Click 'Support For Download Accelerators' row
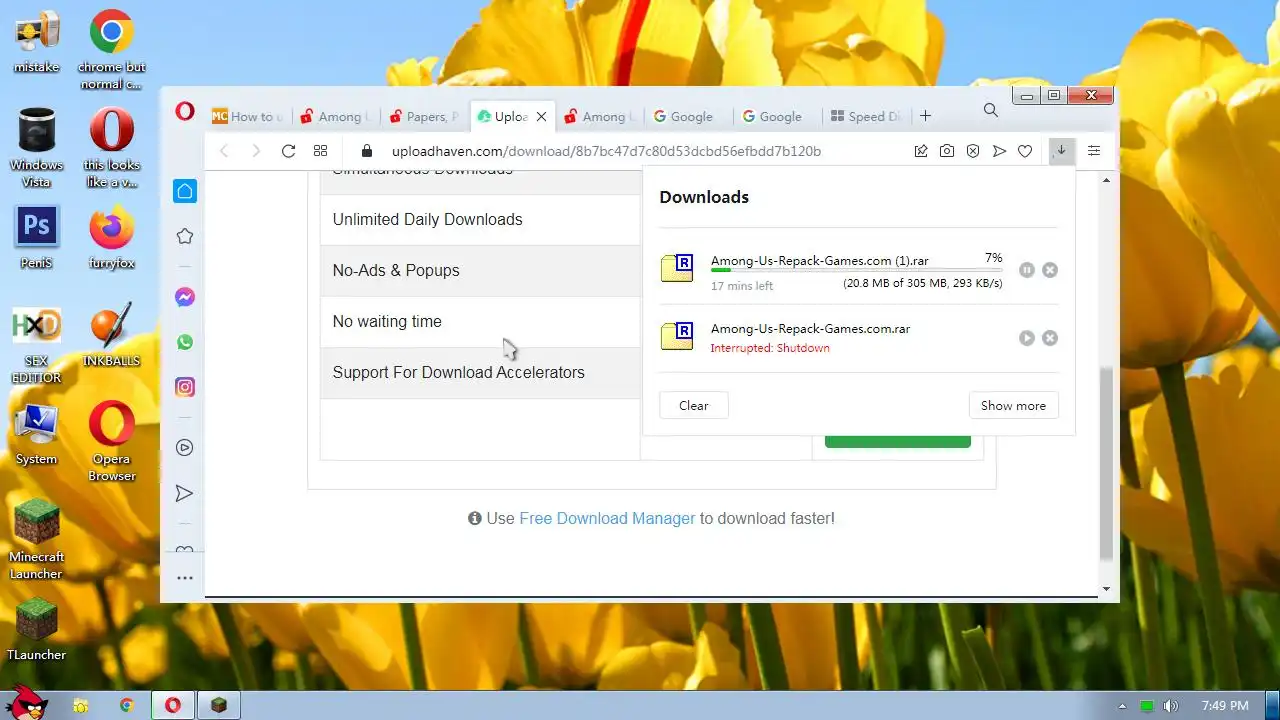 pyautogui.click(x=480, y=372)
